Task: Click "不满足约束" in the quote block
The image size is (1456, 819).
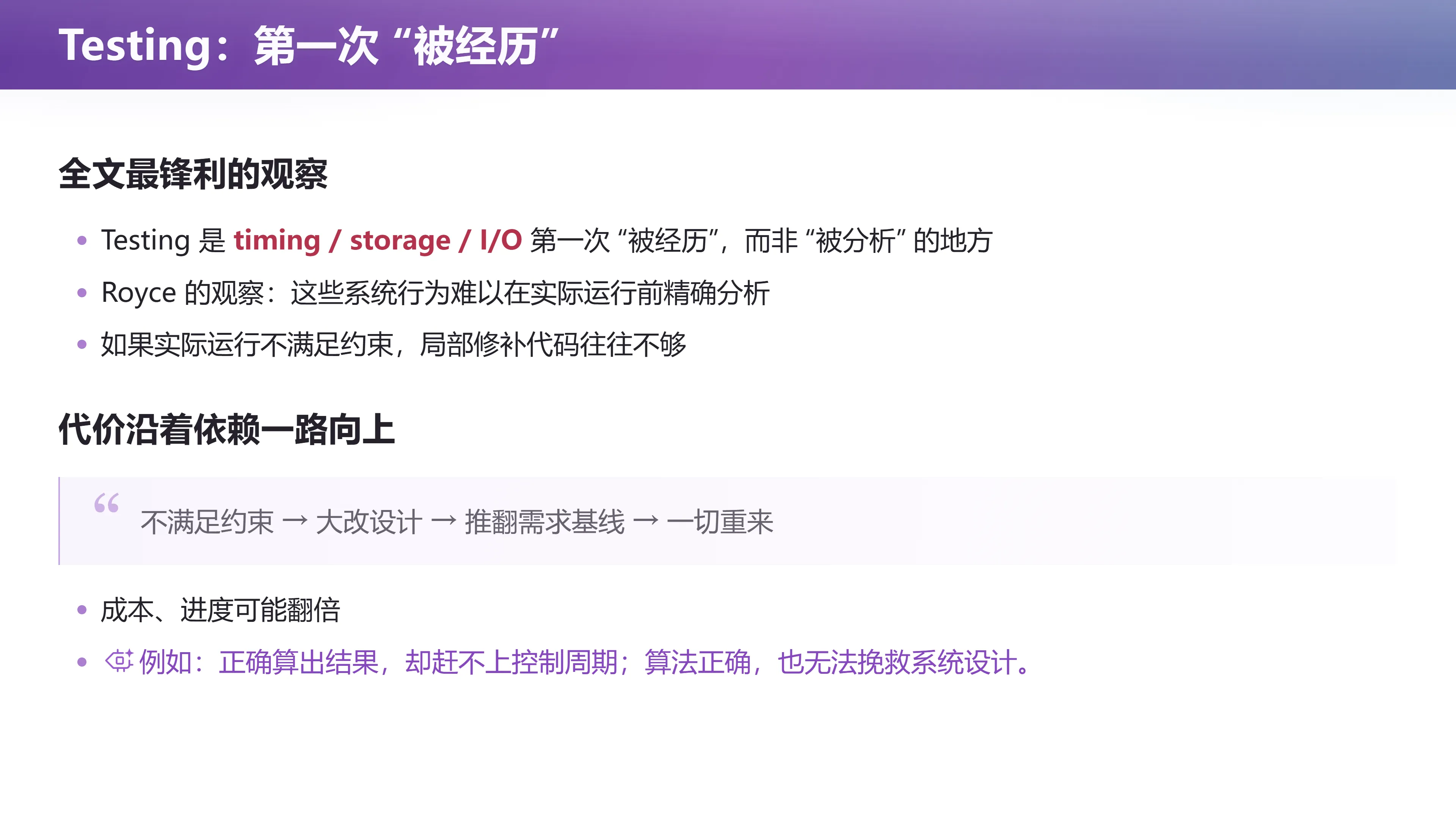Action: [x=207, y=522]
